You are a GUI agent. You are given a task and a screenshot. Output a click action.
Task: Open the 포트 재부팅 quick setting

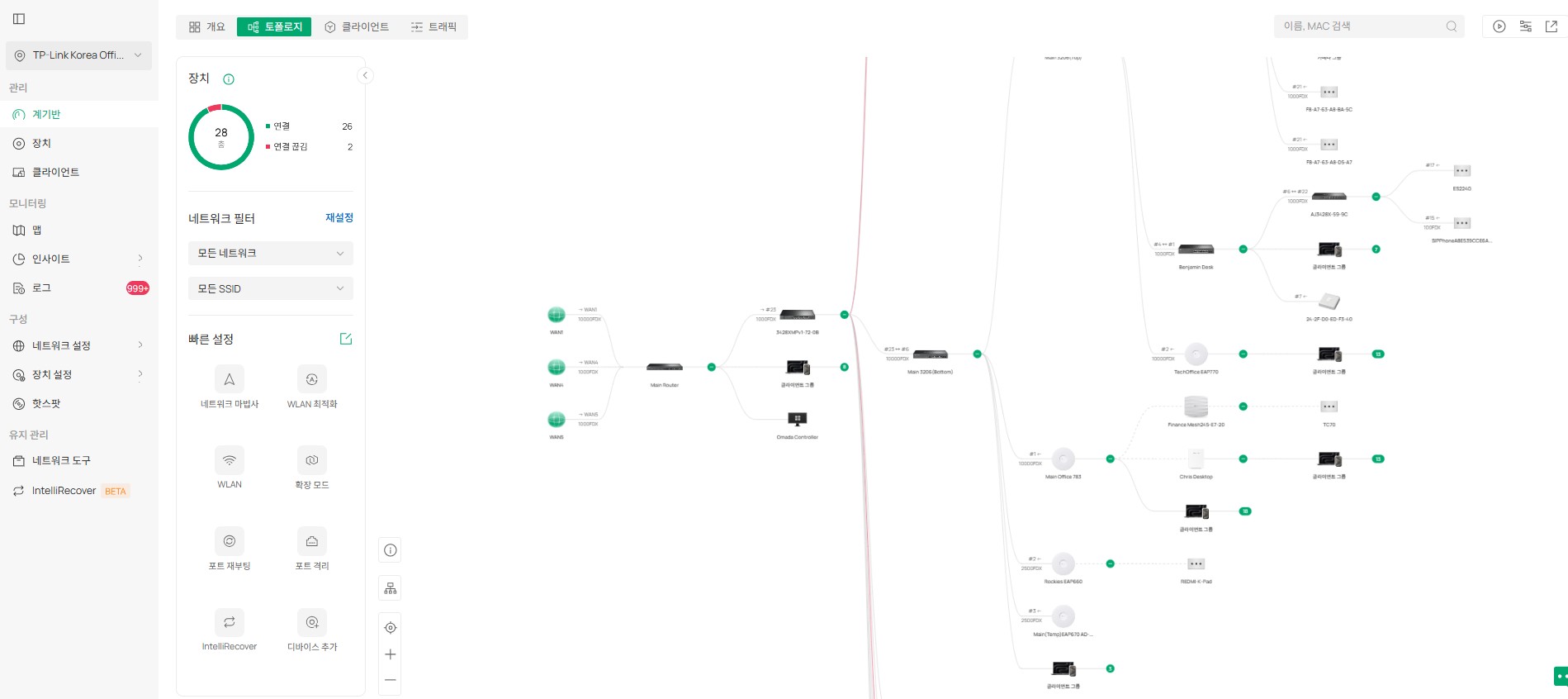click(230, 541)
